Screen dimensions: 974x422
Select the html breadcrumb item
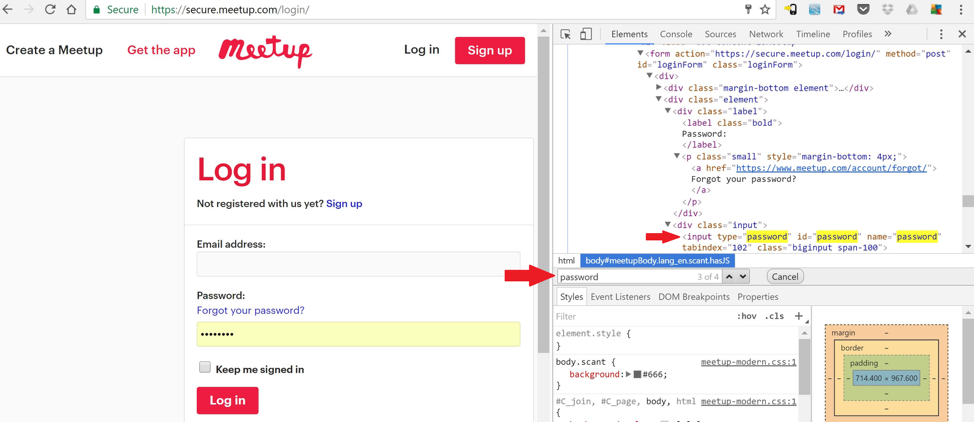pyautogui.click(x=566, y=260)
